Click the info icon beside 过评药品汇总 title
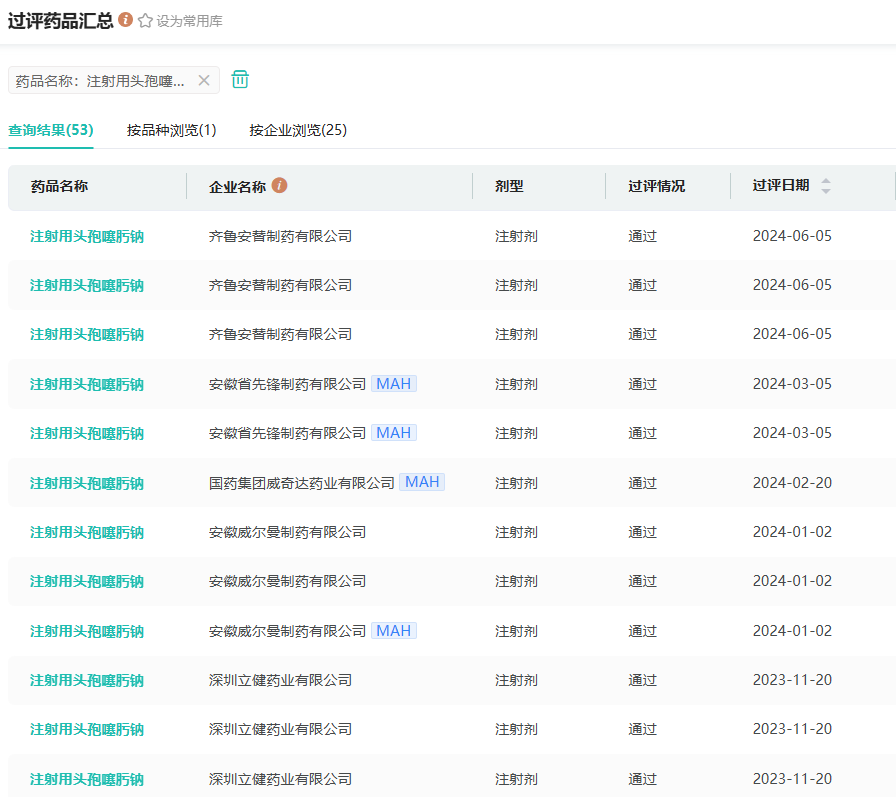This screenshot has width=896, height=797. 126,20
